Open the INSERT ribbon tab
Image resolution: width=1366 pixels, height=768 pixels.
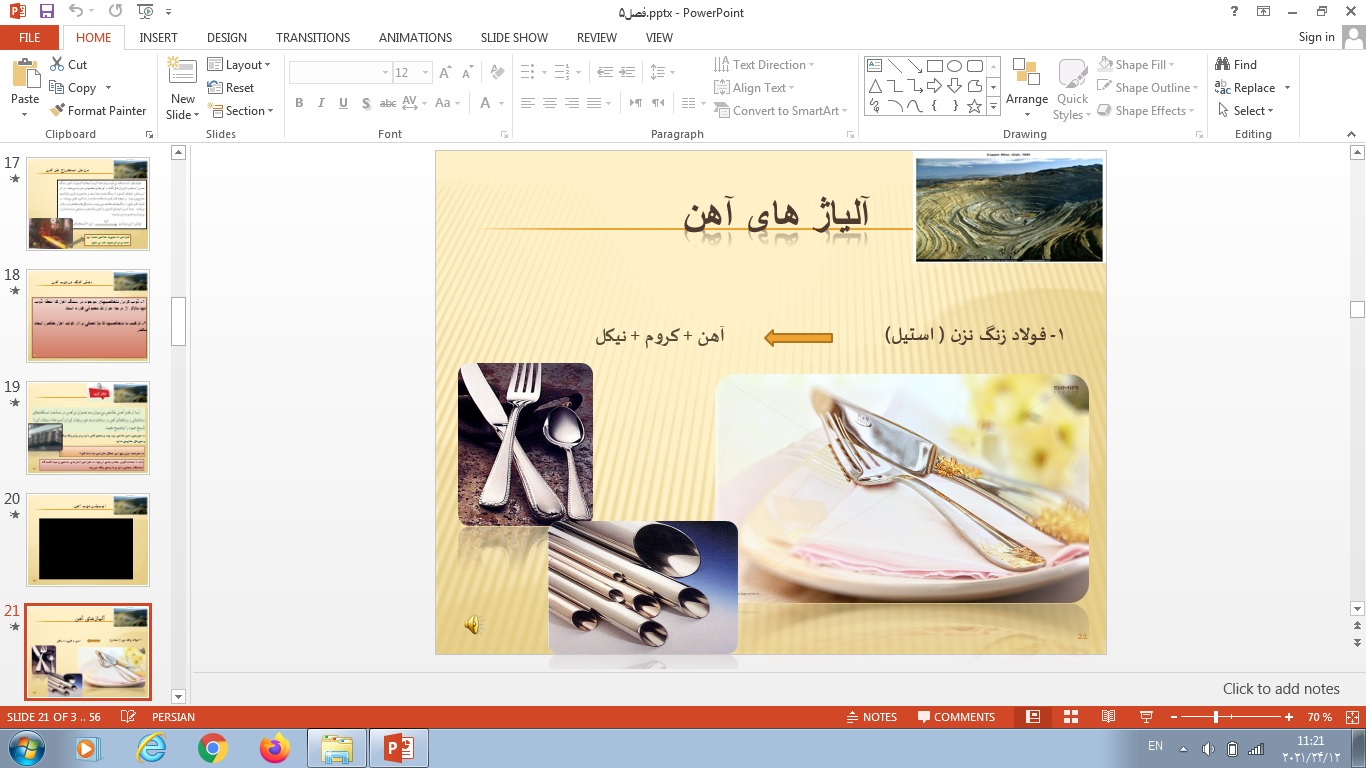point(158,37)
